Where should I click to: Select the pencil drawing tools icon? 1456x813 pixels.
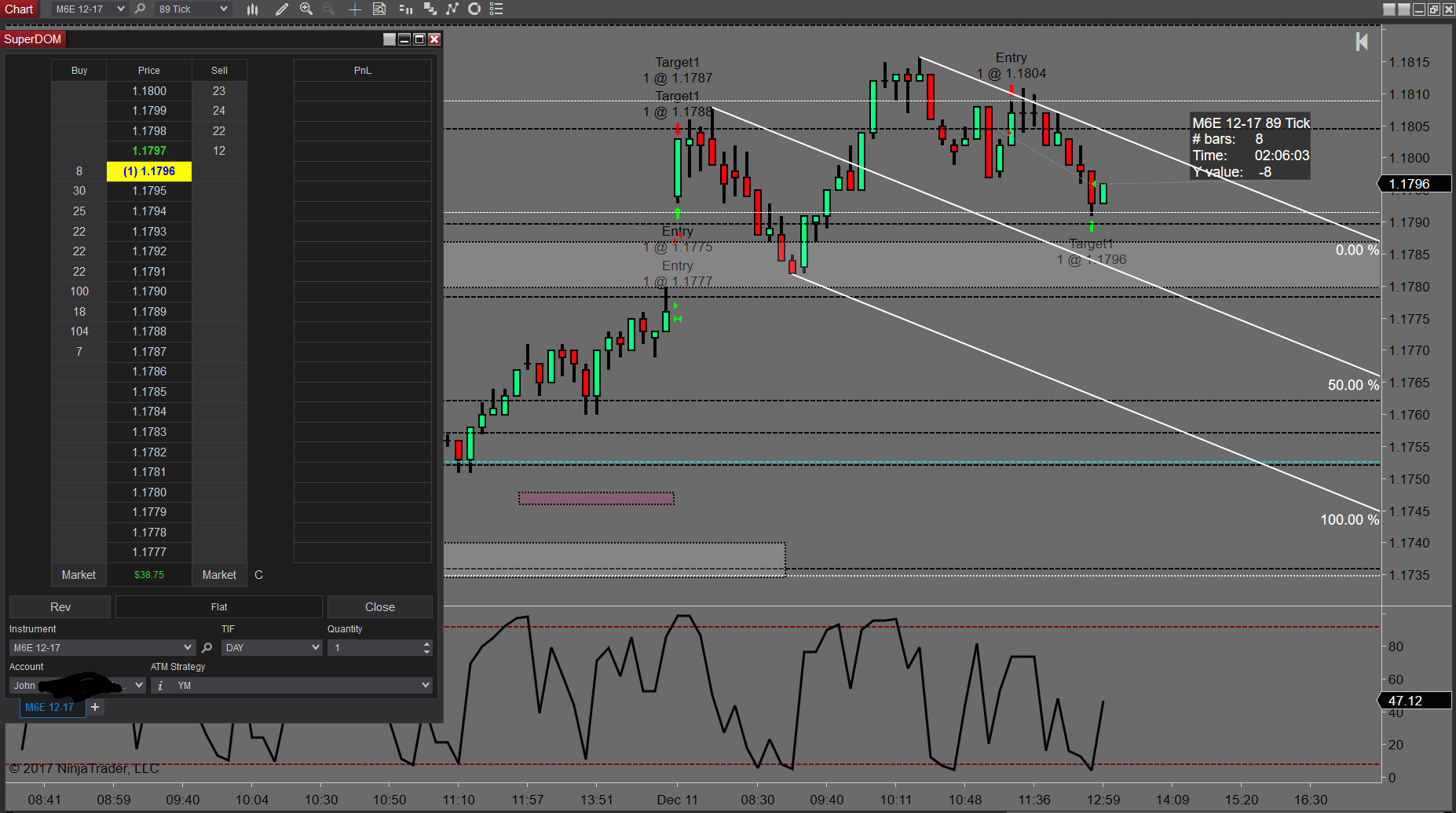pos(282,9)
